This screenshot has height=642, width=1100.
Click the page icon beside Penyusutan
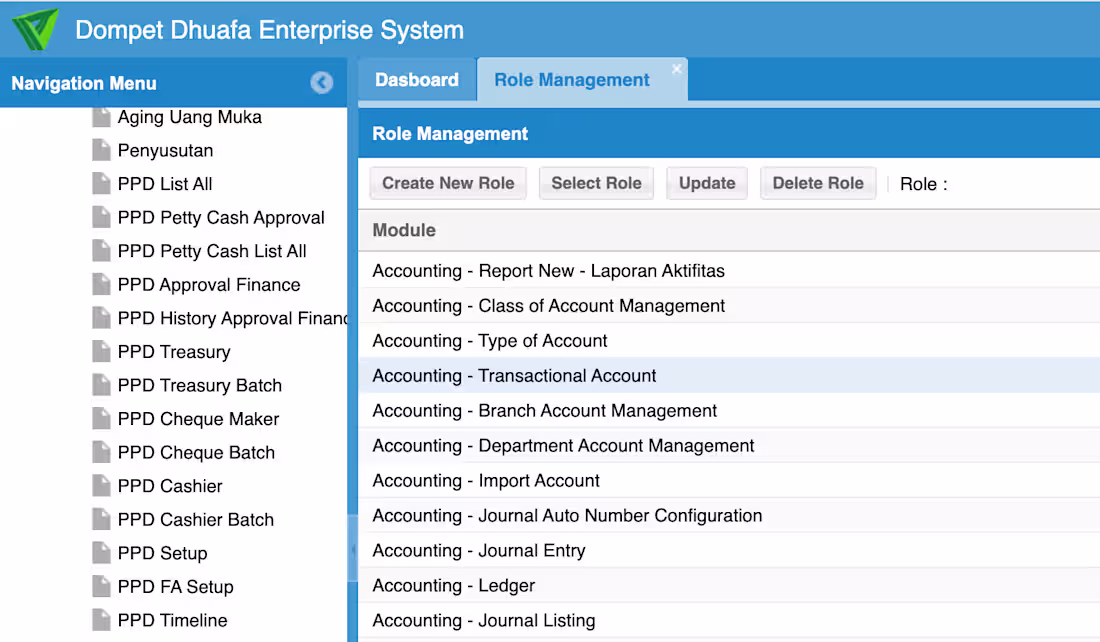(101, 150)
